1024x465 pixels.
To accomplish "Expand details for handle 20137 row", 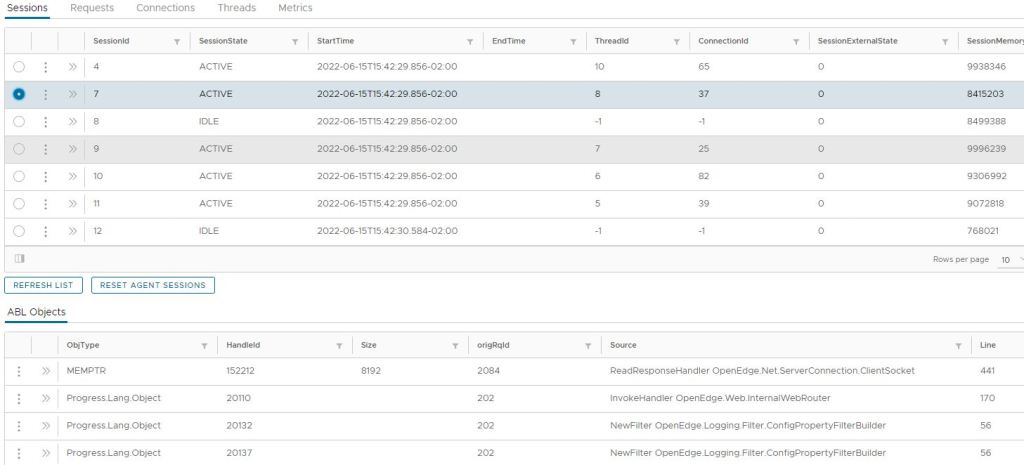I will pos(45,453).
